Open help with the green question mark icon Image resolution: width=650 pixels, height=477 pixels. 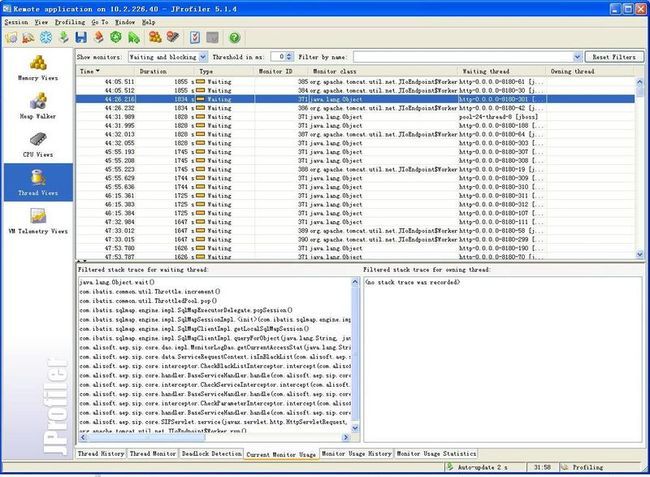[235, 38]
